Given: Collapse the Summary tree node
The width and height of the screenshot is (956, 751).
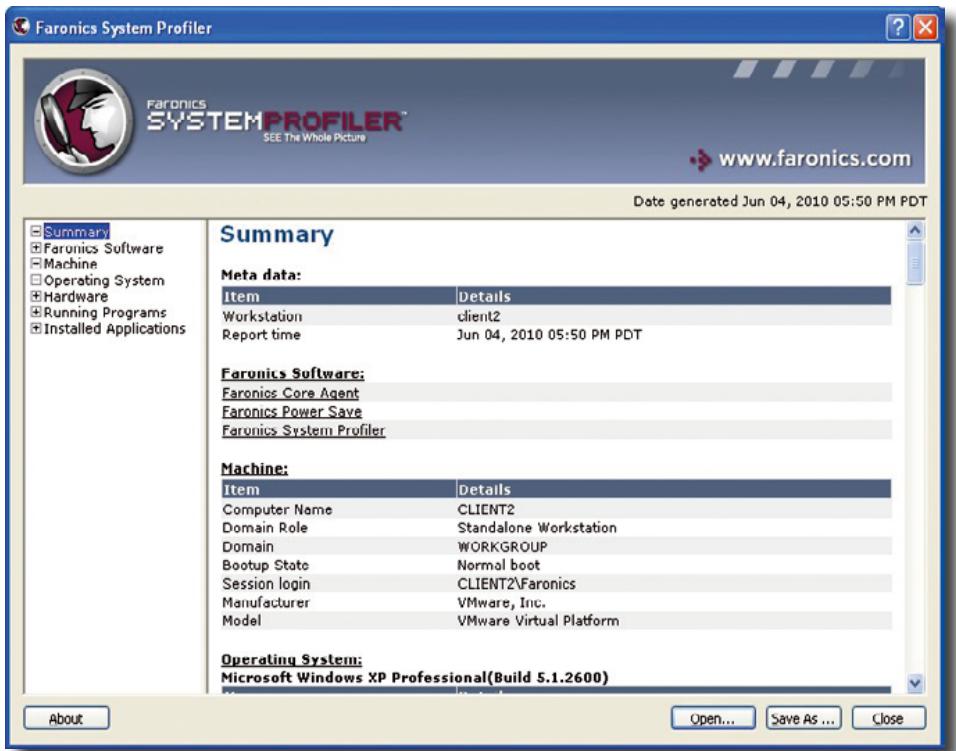Looking at the screenshot, I should tap(36, 232).
